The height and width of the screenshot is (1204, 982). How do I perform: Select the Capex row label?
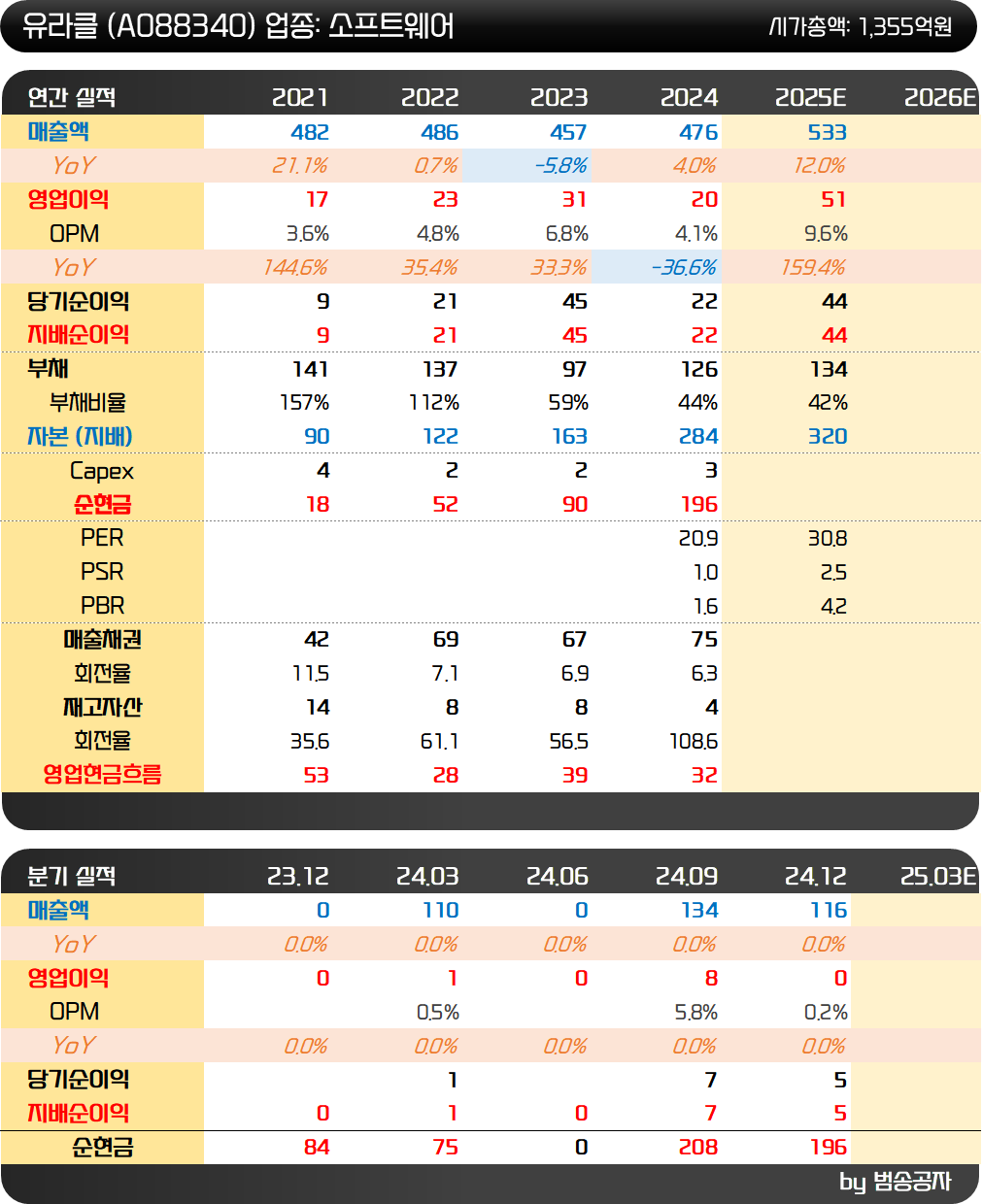click(102, 471)
